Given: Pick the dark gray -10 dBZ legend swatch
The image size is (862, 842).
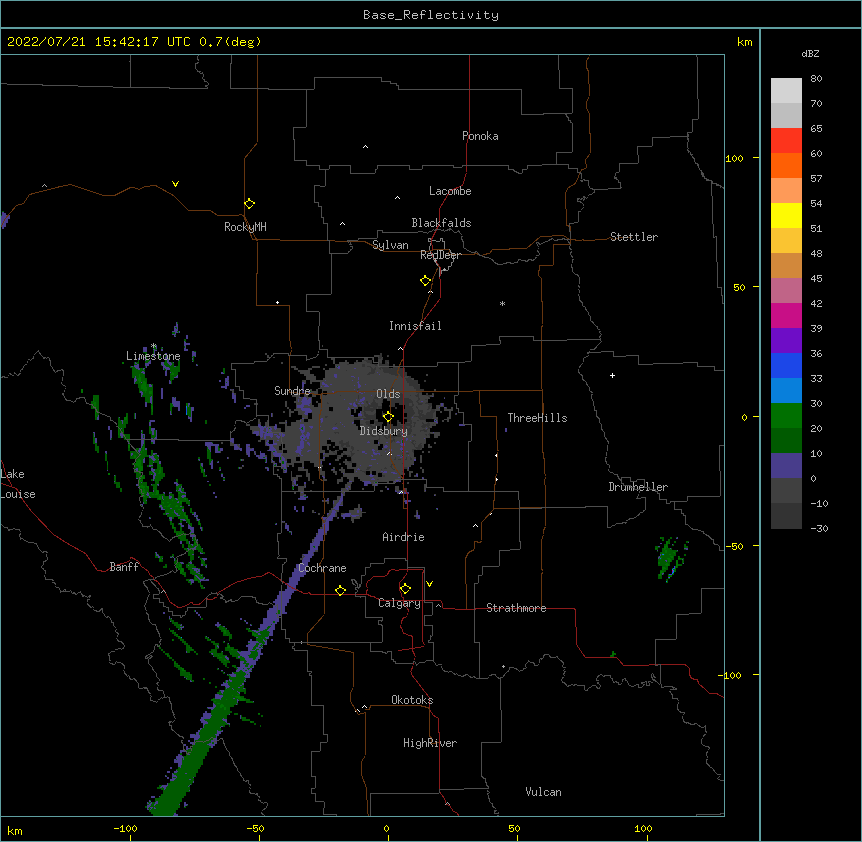Looking at the screenshot, I should (x=786, y=516).
